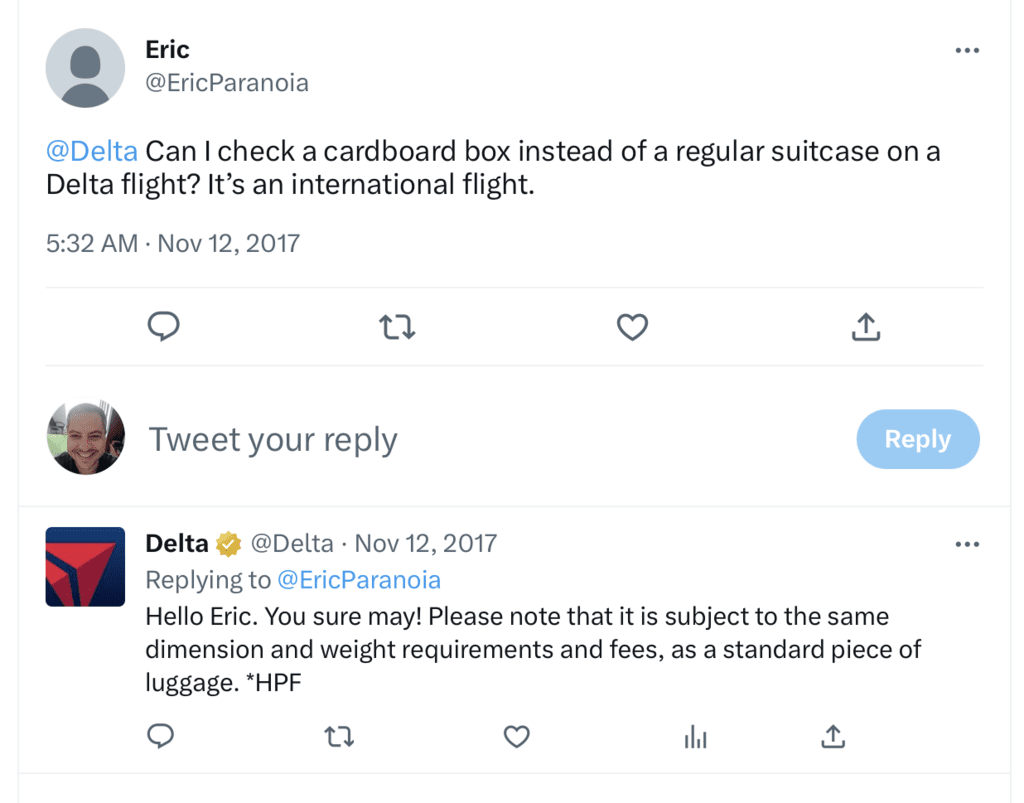Click Eric's profile avatar picture
This screenshot has height=803, width=1024.
coord(85,67)
